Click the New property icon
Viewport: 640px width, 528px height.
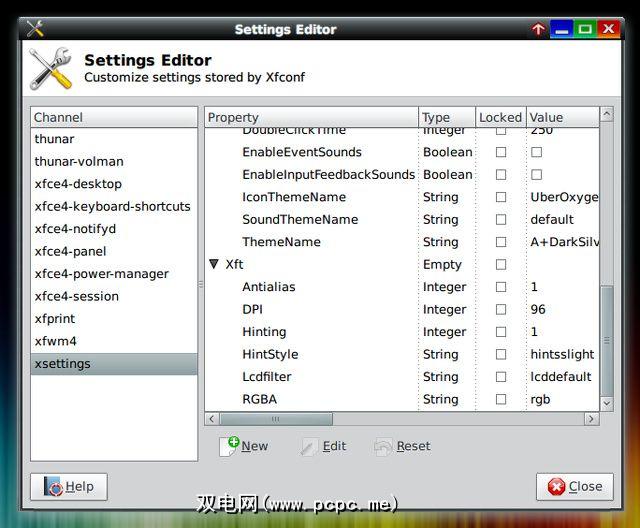[x=229, y=446]
